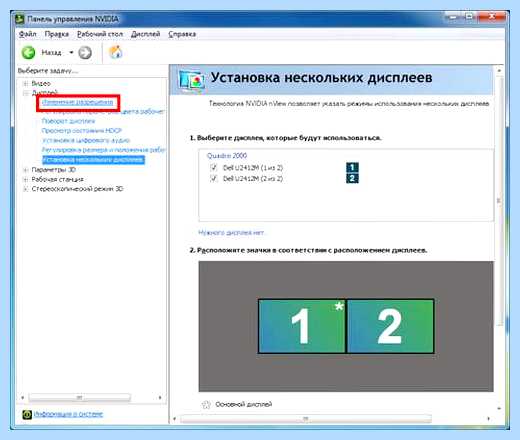Click the right pane scroll-down arrow
The image size is (520, 440).
click(x=499, y=408)
